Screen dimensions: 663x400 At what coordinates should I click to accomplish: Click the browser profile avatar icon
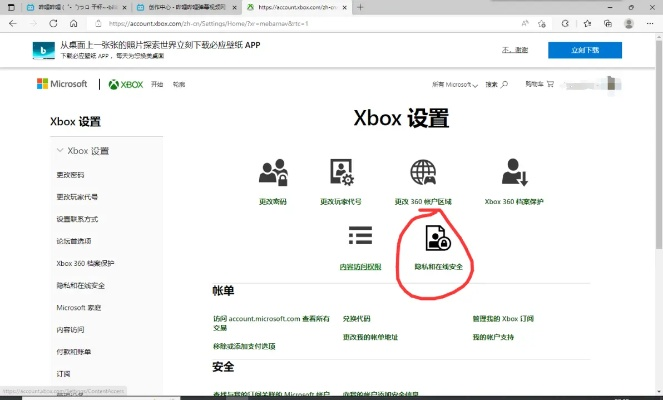click(629, 24)
